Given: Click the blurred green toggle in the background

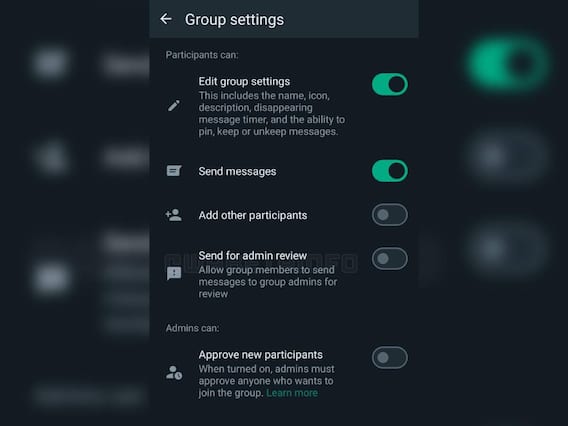Looking at the screenshot, I should (x=507, y=63).
